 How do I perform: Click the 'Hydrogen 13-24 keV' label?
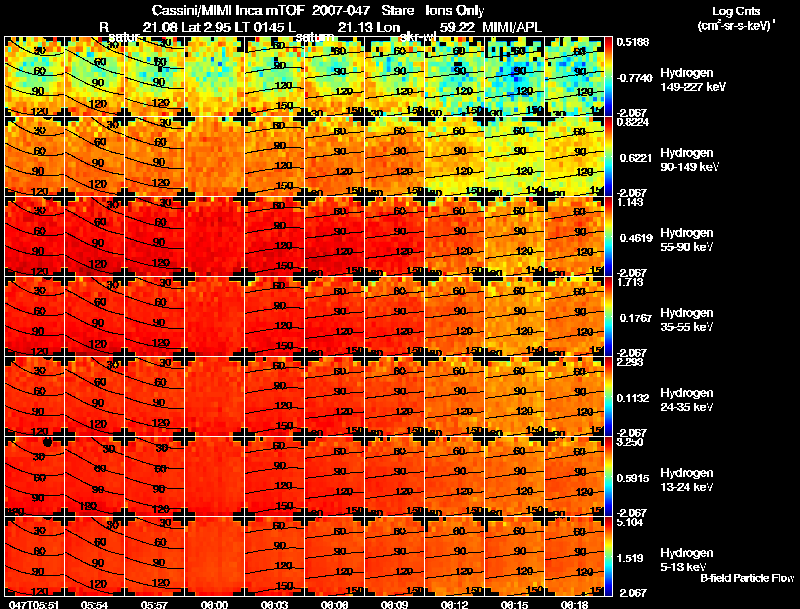pyautogui.click(x=687, y=480)
